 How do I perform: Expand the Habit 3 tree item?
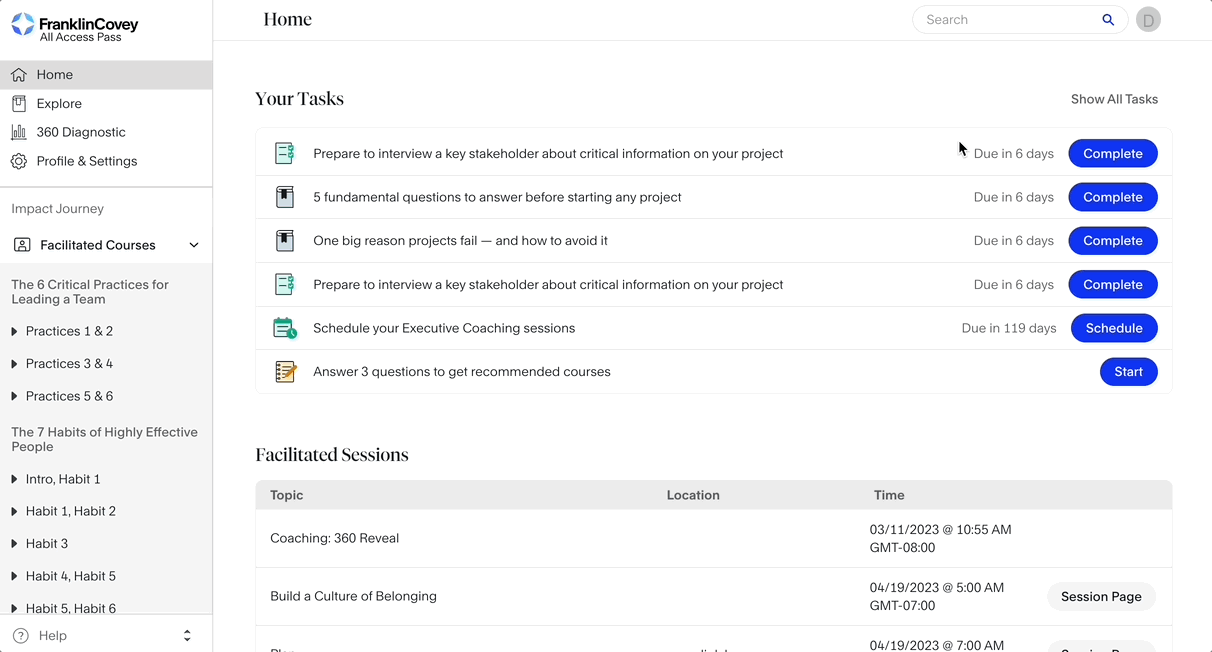pyautogui.click(x=14, y=544)
